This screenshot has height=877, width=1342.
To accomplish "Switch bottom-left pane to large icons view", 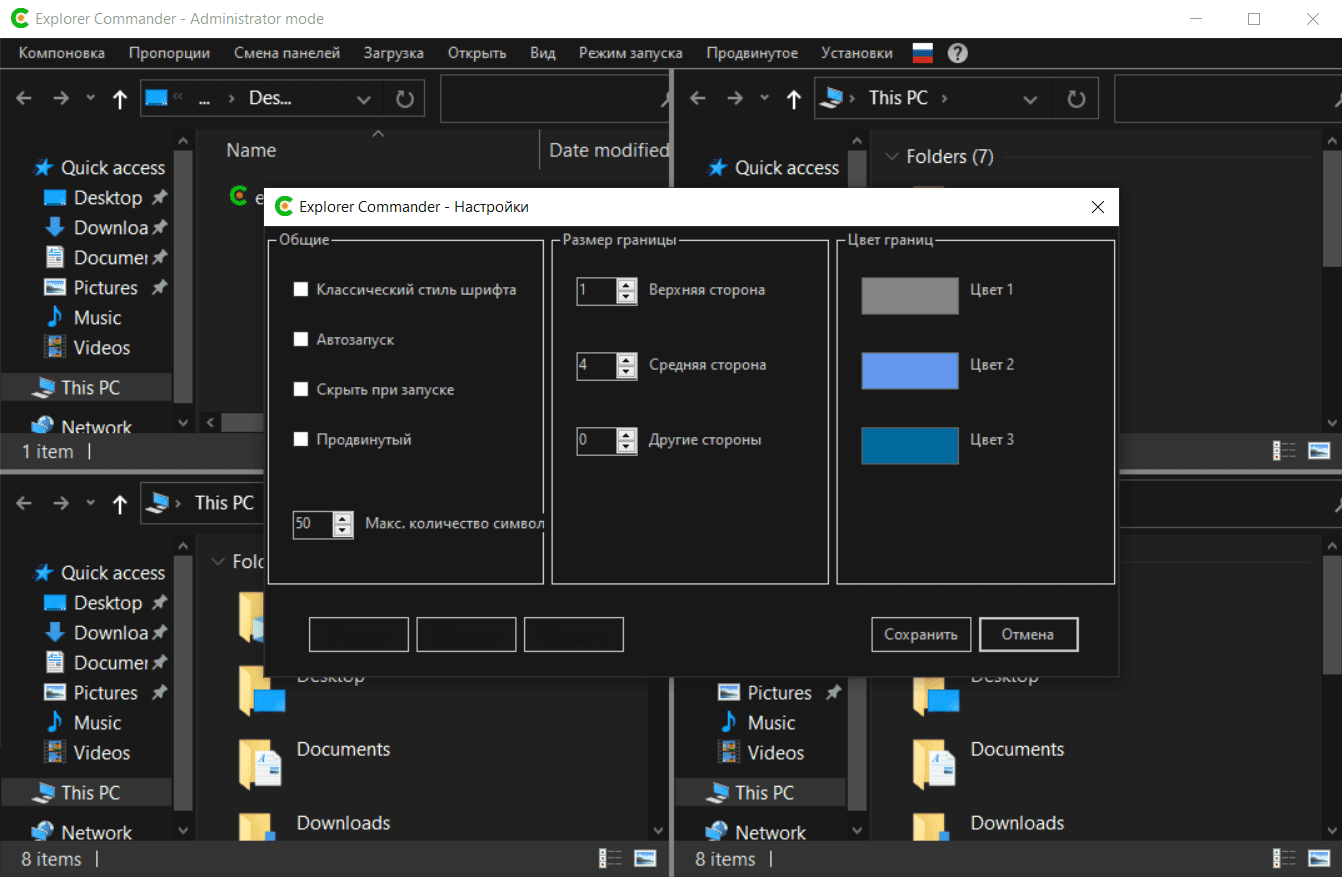I will click(645, 858).
